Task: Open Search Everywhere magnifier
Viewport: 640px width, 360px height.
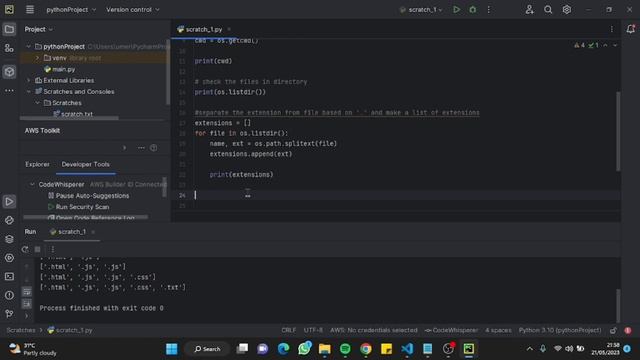Action: (548, 9)
